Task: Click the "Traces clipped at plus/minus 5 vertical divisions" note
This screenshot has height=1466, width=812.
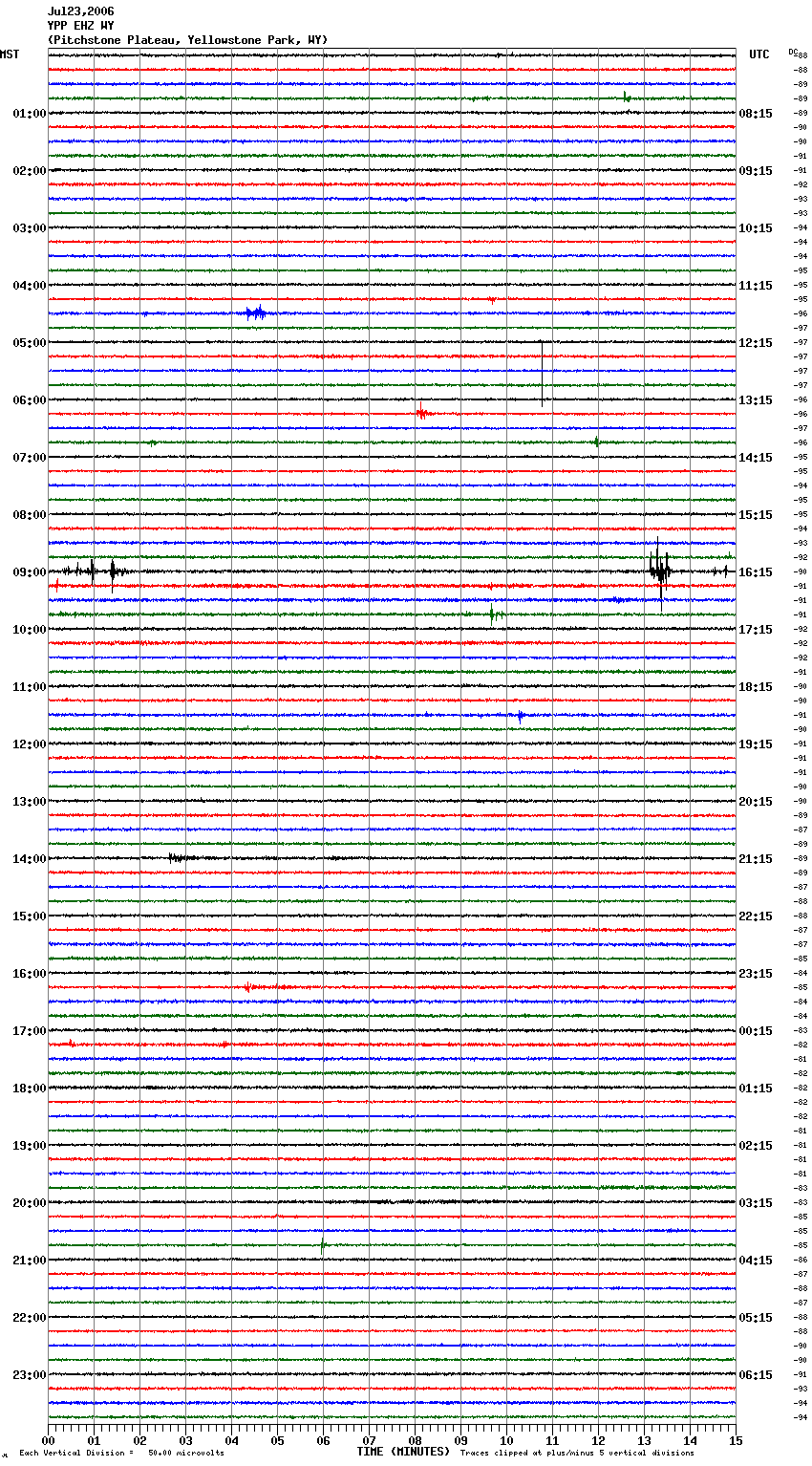Action: 577,1453
